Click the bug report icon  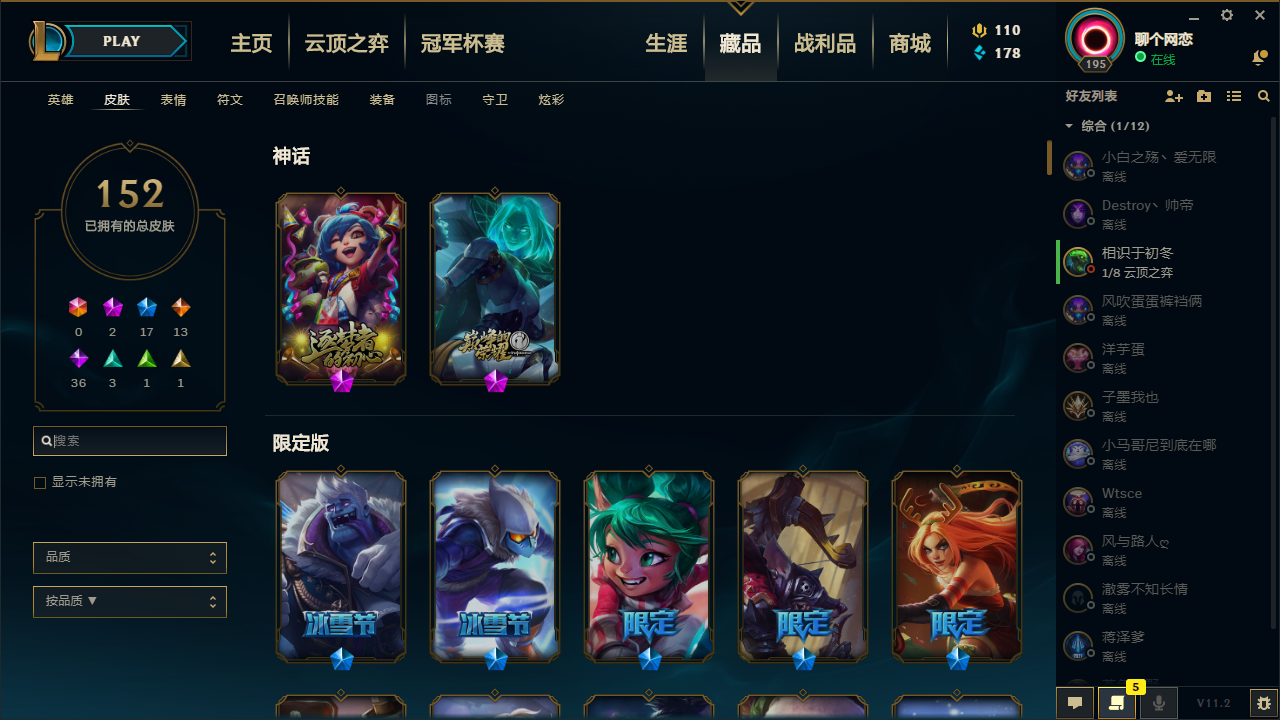tap(1264, 703)
